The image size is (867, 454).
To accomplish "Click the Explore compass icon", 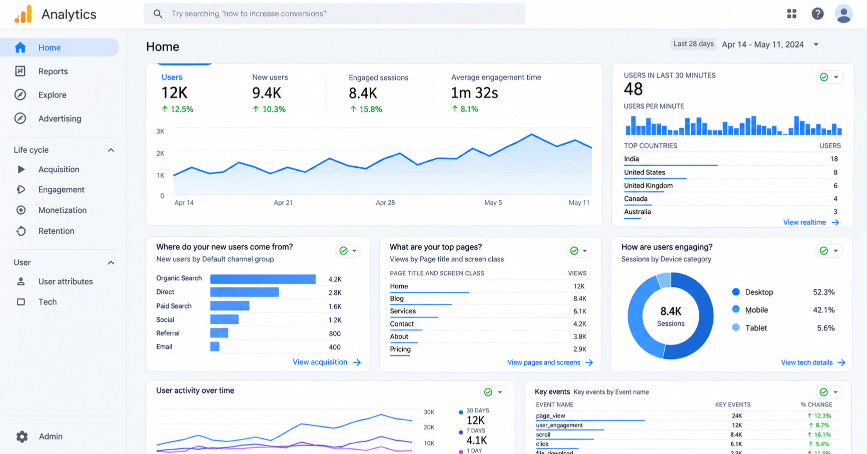I will pos(20,95).
